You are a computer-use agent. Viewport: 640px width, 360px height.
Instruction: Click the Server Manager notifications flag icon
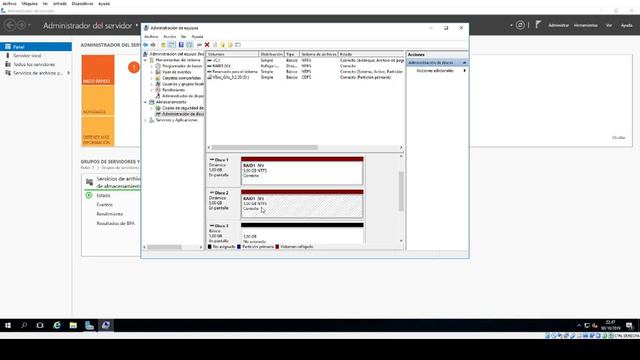tap(538, 24)
